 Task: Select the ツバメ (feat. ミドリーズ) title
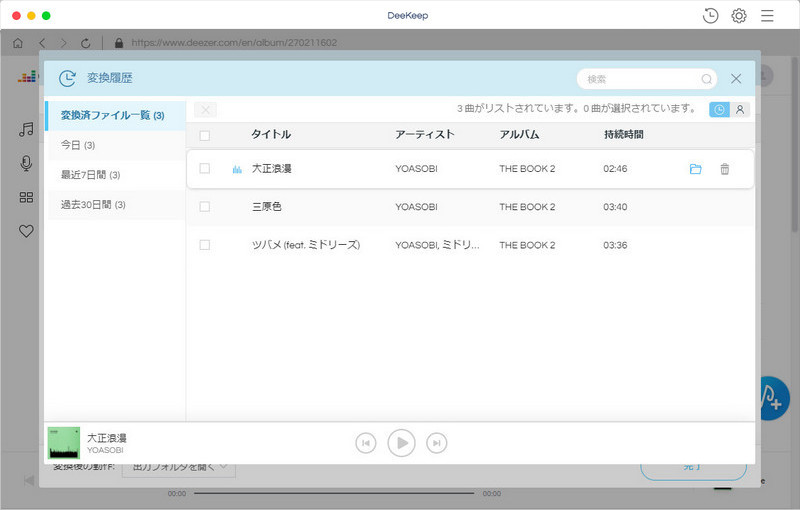306,245
